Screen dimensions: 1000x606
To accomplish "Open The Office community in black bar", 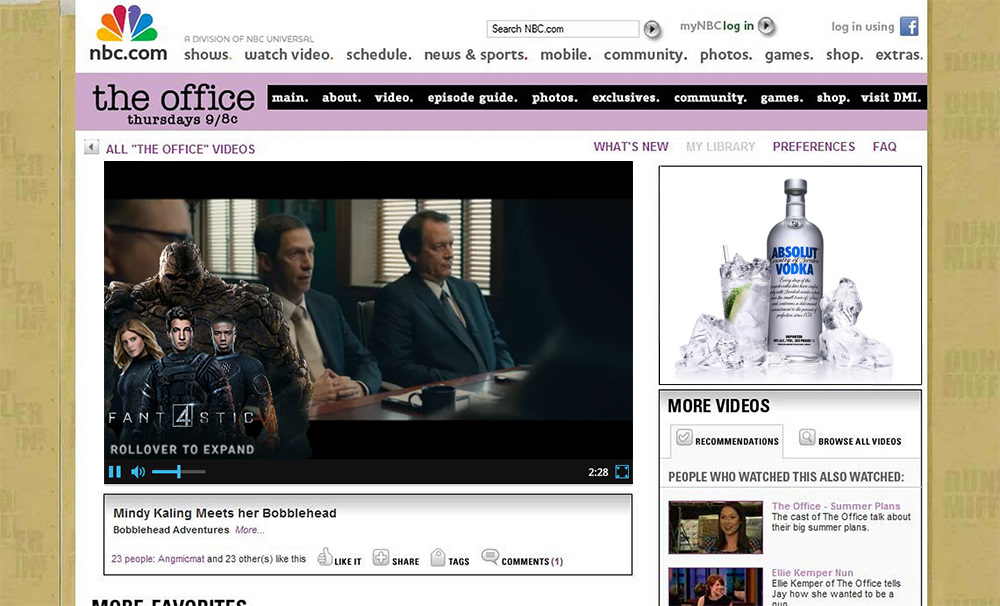I will [x=710, y=98].
